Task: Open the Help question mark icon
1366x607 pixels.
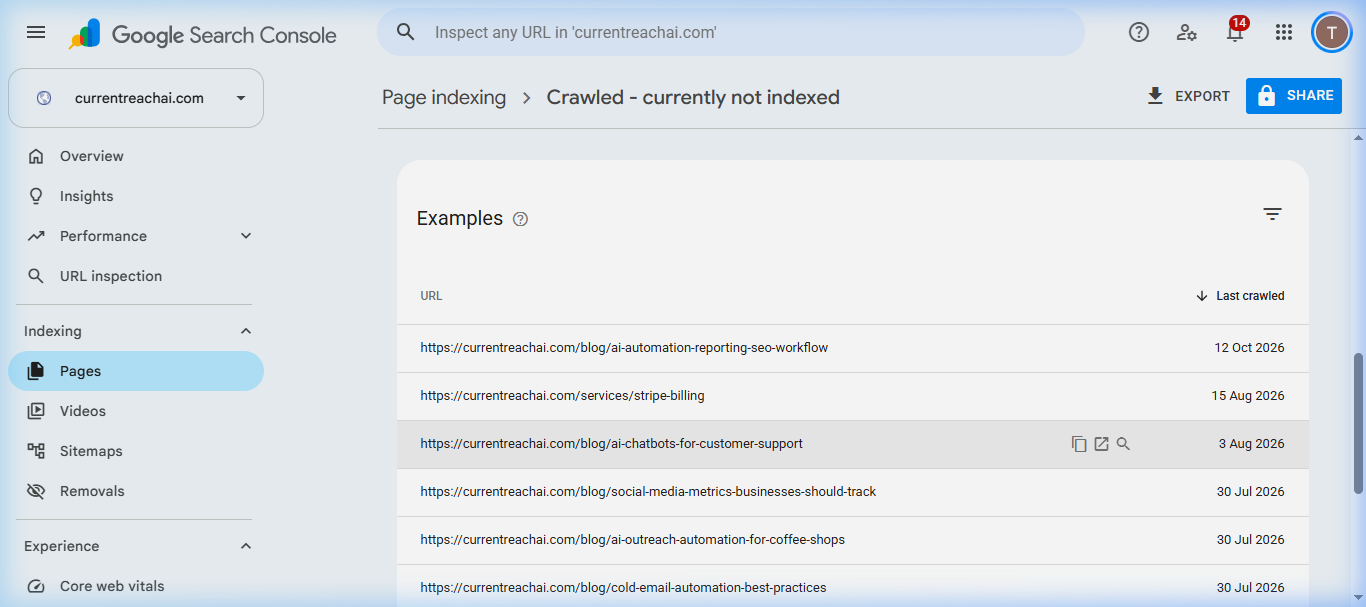Action: (x=1138, y=32)
